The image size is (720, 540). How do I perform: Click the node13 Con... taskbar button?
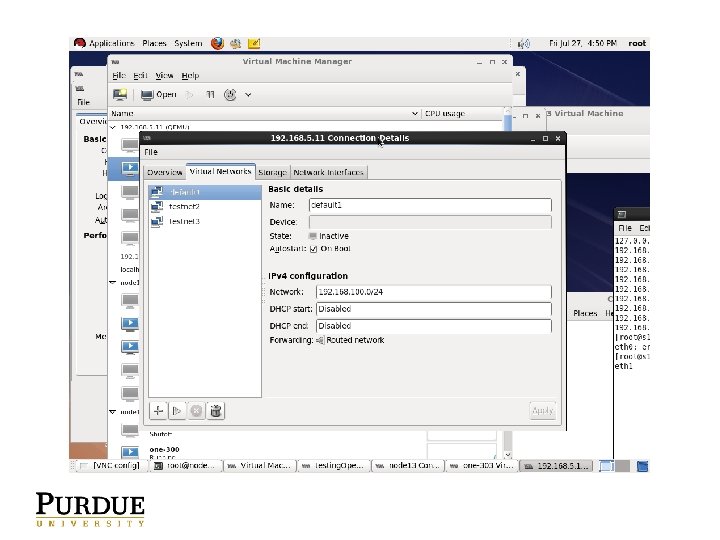(x=408, y=466)
